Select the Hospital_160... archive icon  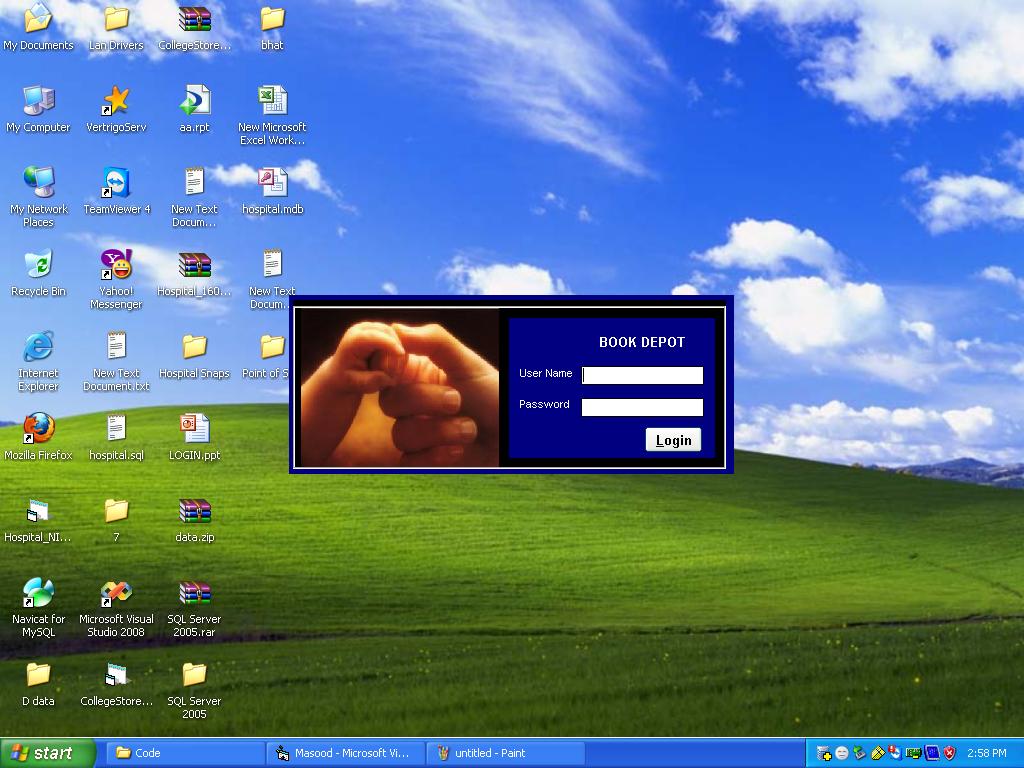[195, 274]
